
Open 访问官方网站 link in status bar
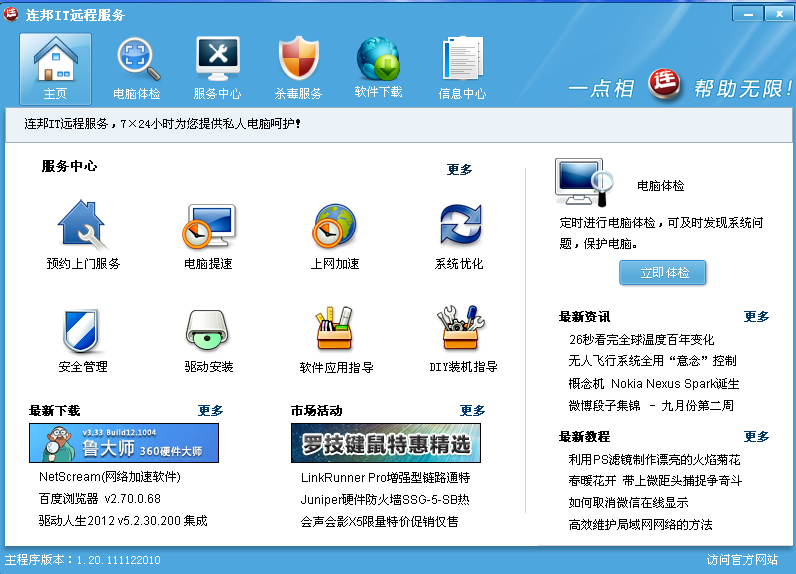pos(742,559)
